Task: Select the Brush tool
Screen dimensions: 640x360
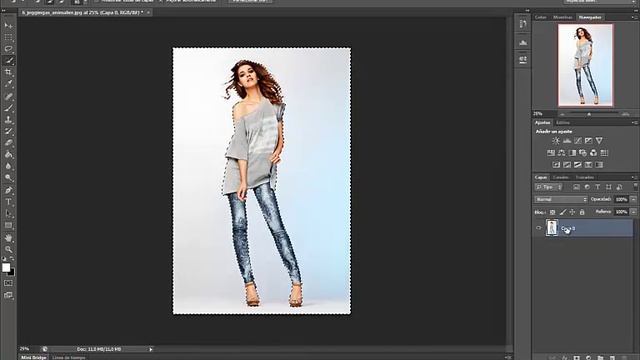Action: [8, 108]
